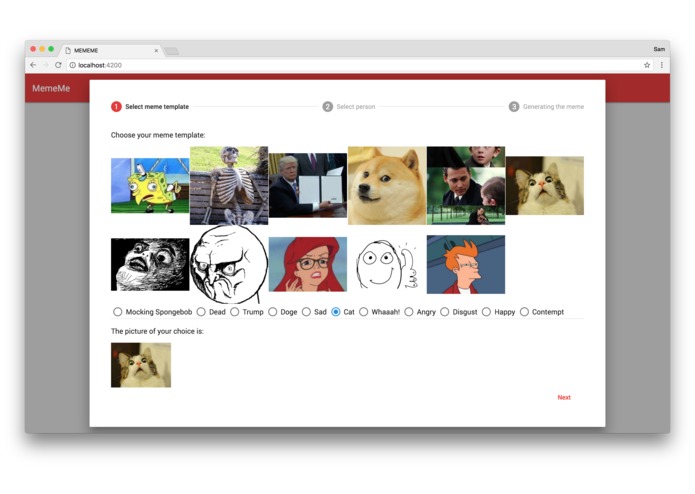Select the Angry radio button
Screen dimensions: 695x494
coord(409,312)
